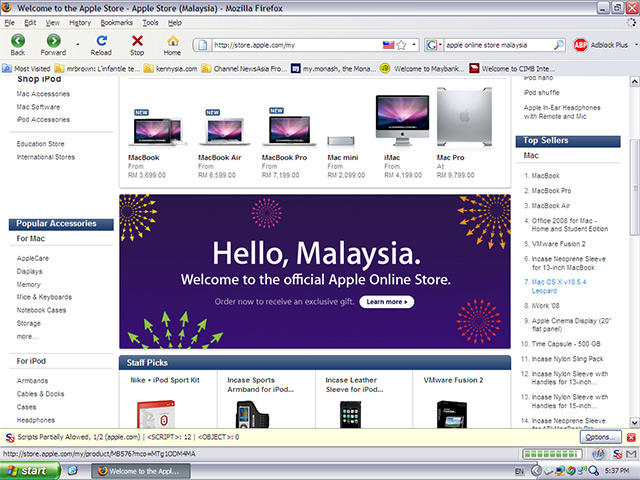The image size is (640, 480).
Task: Go to the Home page icon
Action: point(172,42)
